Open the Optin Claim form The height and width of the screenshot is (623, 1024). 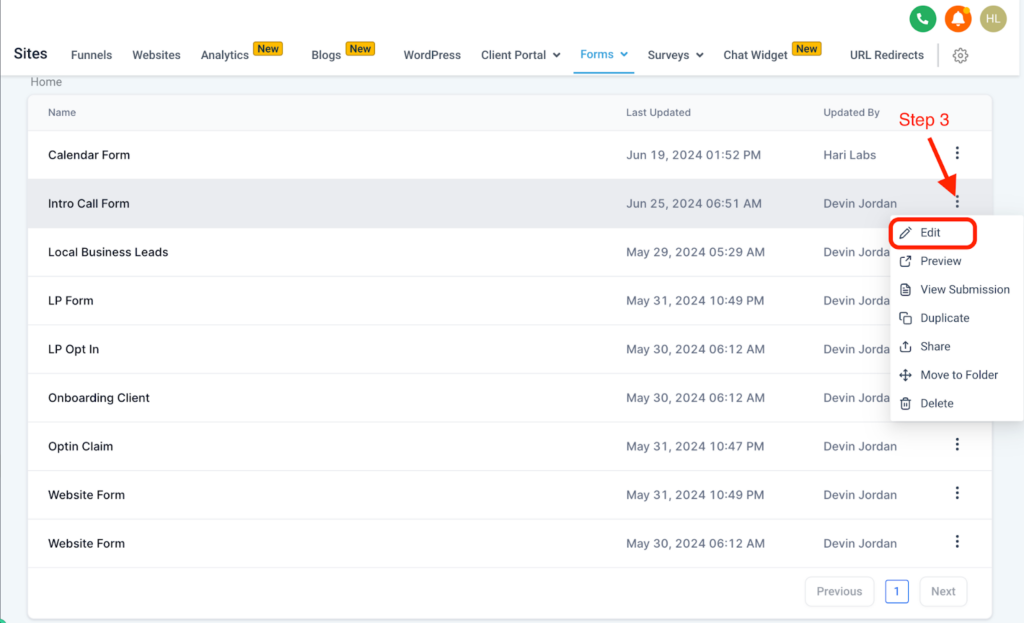(80, 446)
